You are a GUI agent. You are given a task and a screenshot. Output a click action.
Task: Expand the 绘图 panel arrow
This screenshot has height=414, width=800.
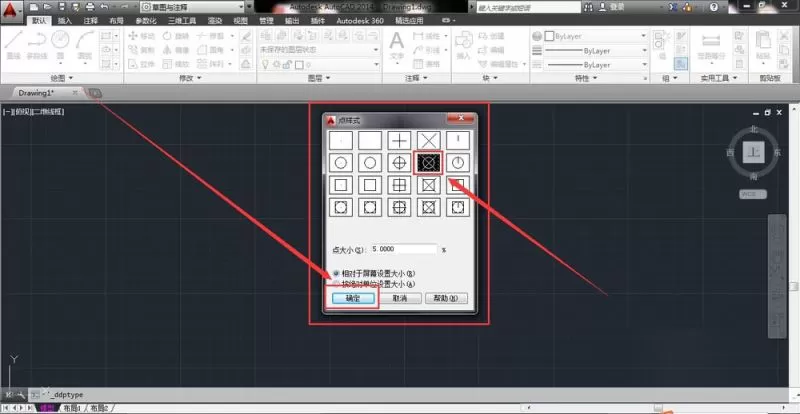pyautogui.click(x=70, y=78)
